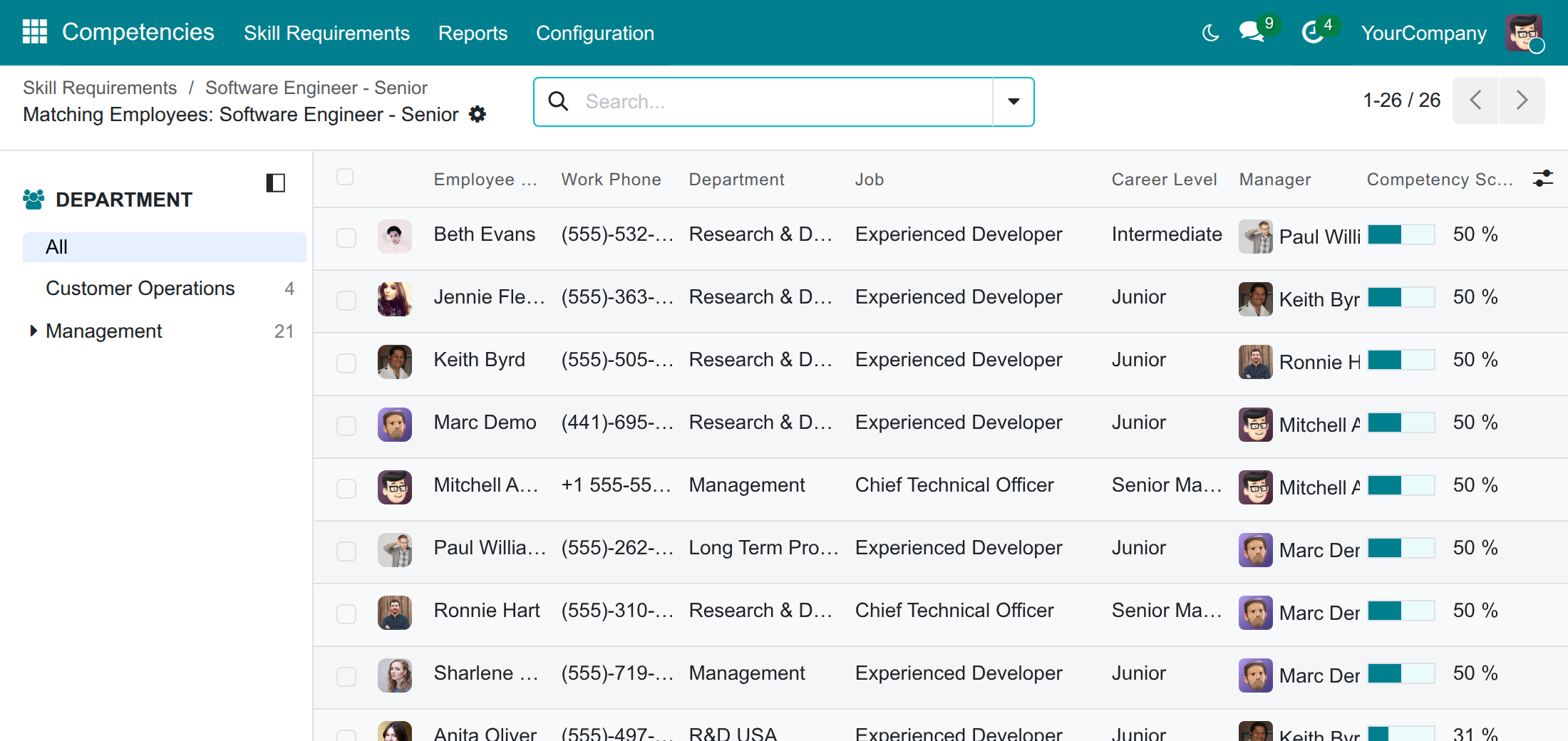1568x741 pixels.
Task: Open the YourCompany company switcher
Action: coord(1423,33)
